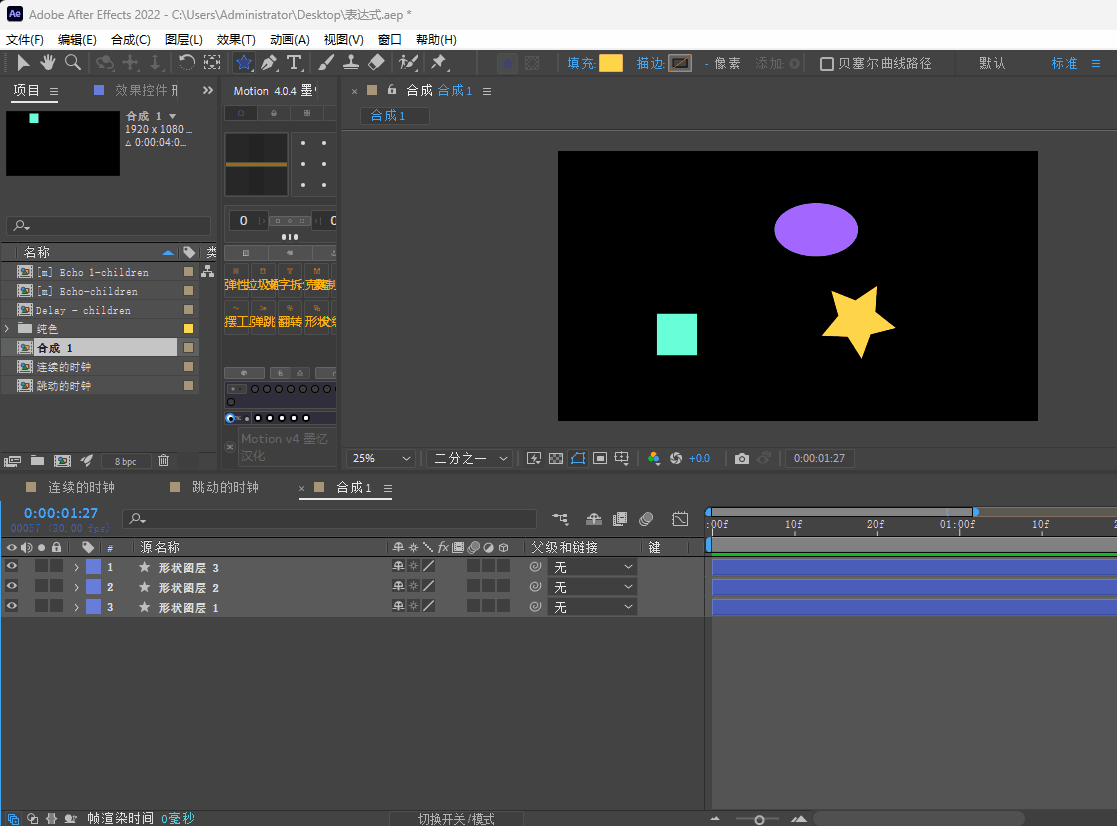Viewport: 1117px width, 826px height.
Task: Click the delete trash icon in Project panel
Action: (164, 461)
